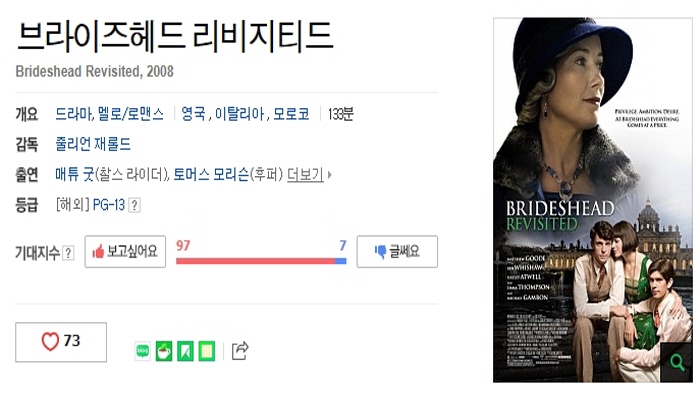Viewport: 700px width, 418px height.
Task: Click the red expectation rating bar
Action: pyautogui.click(x=255, y=261)
